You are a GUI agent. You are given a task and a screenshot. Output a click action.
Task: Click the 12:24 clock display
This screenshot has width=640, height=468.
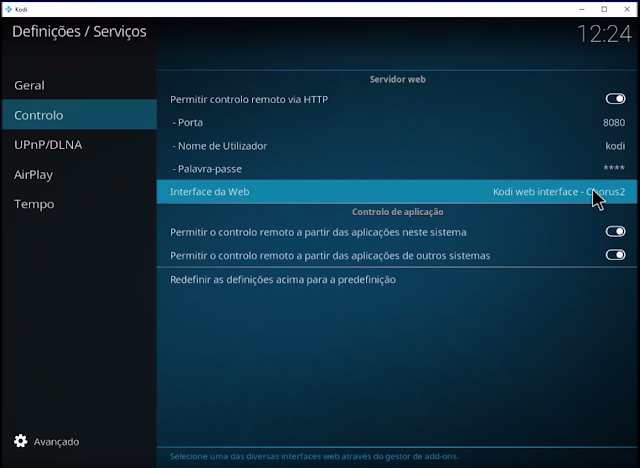point(604,33)
